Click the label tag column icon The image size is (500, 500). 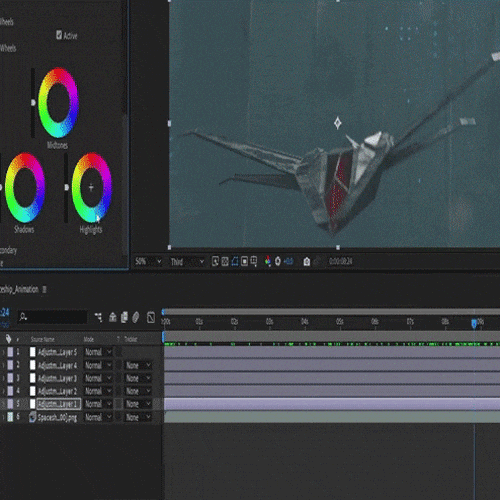8,339
